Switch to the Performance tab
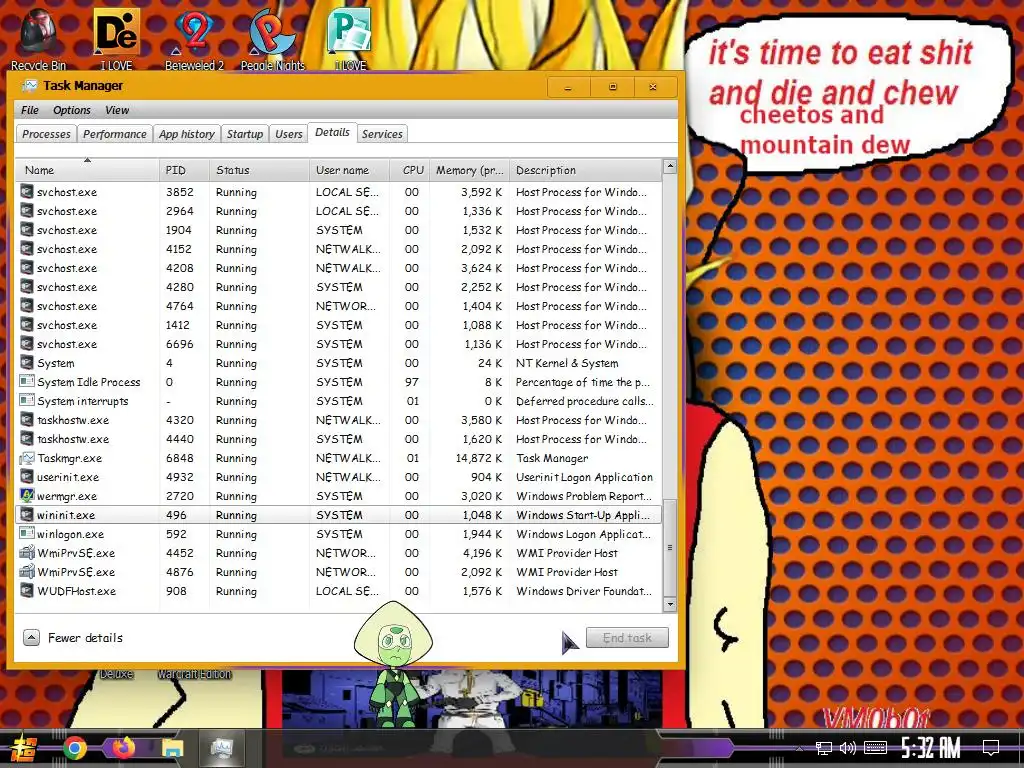The height and width of the screenshot is (768, 1024). pos(115,134)
